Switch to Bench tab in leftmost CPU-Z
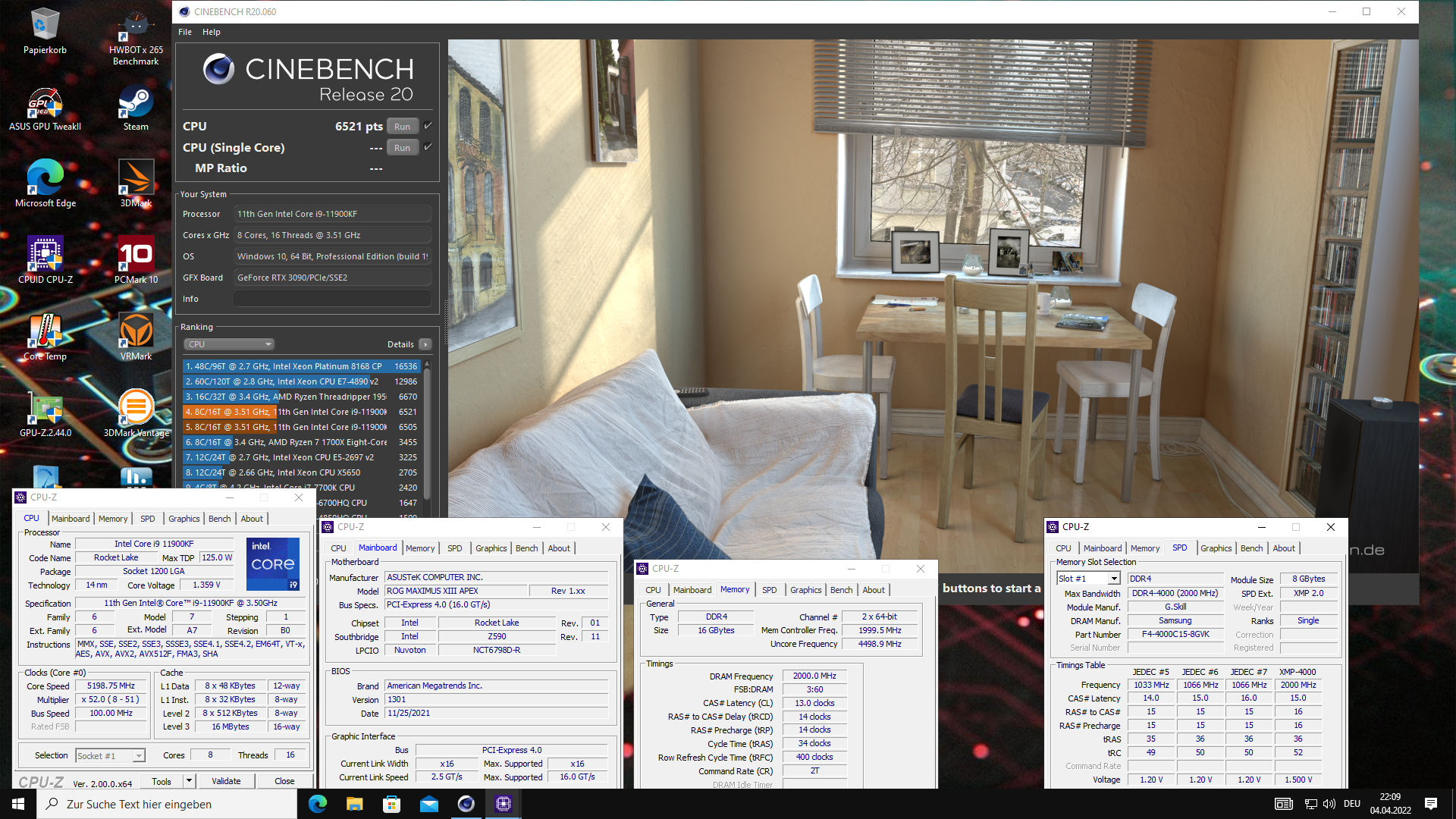Viewport: 1456px width, 819px height. pos(220,519)
